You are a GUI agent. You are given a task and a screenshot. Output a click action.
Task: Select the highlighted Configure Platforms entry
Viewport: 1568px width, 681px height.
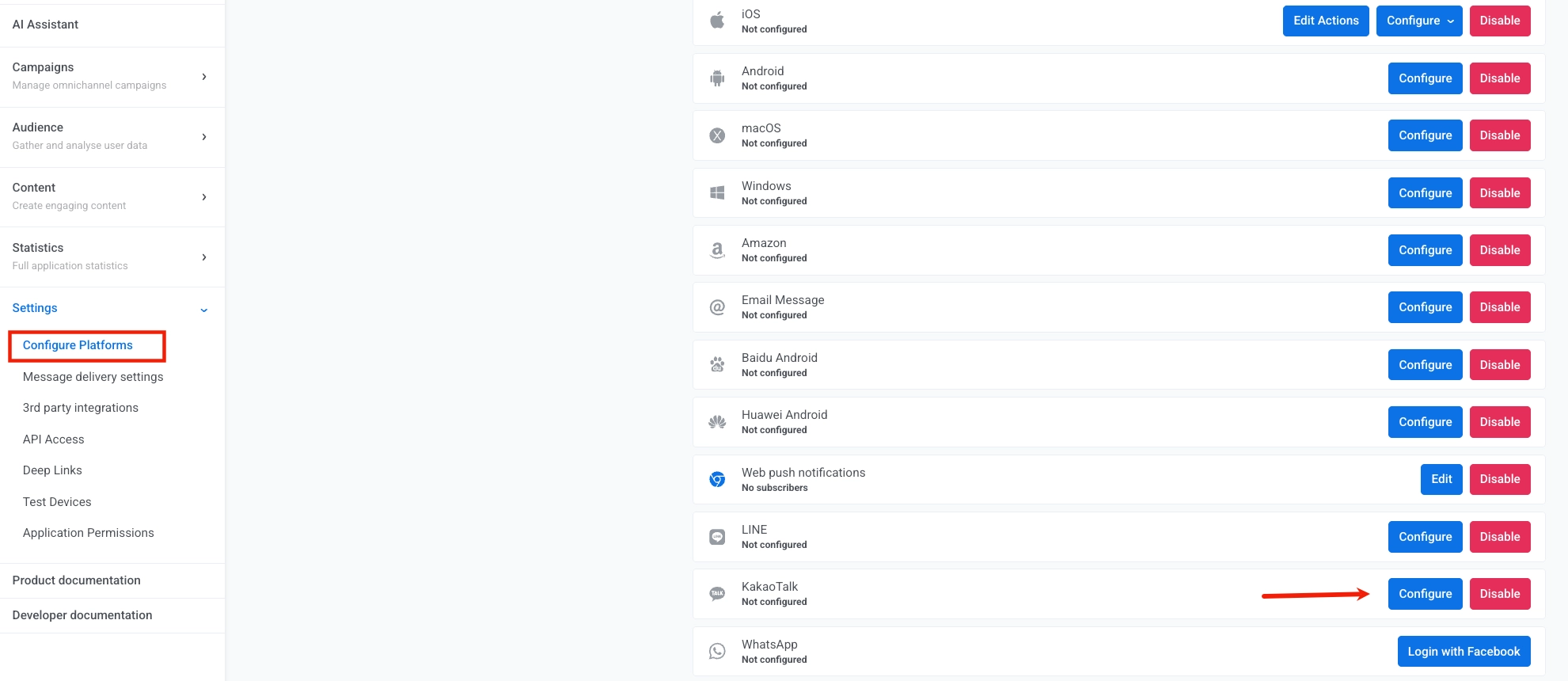tap(78, 344)
